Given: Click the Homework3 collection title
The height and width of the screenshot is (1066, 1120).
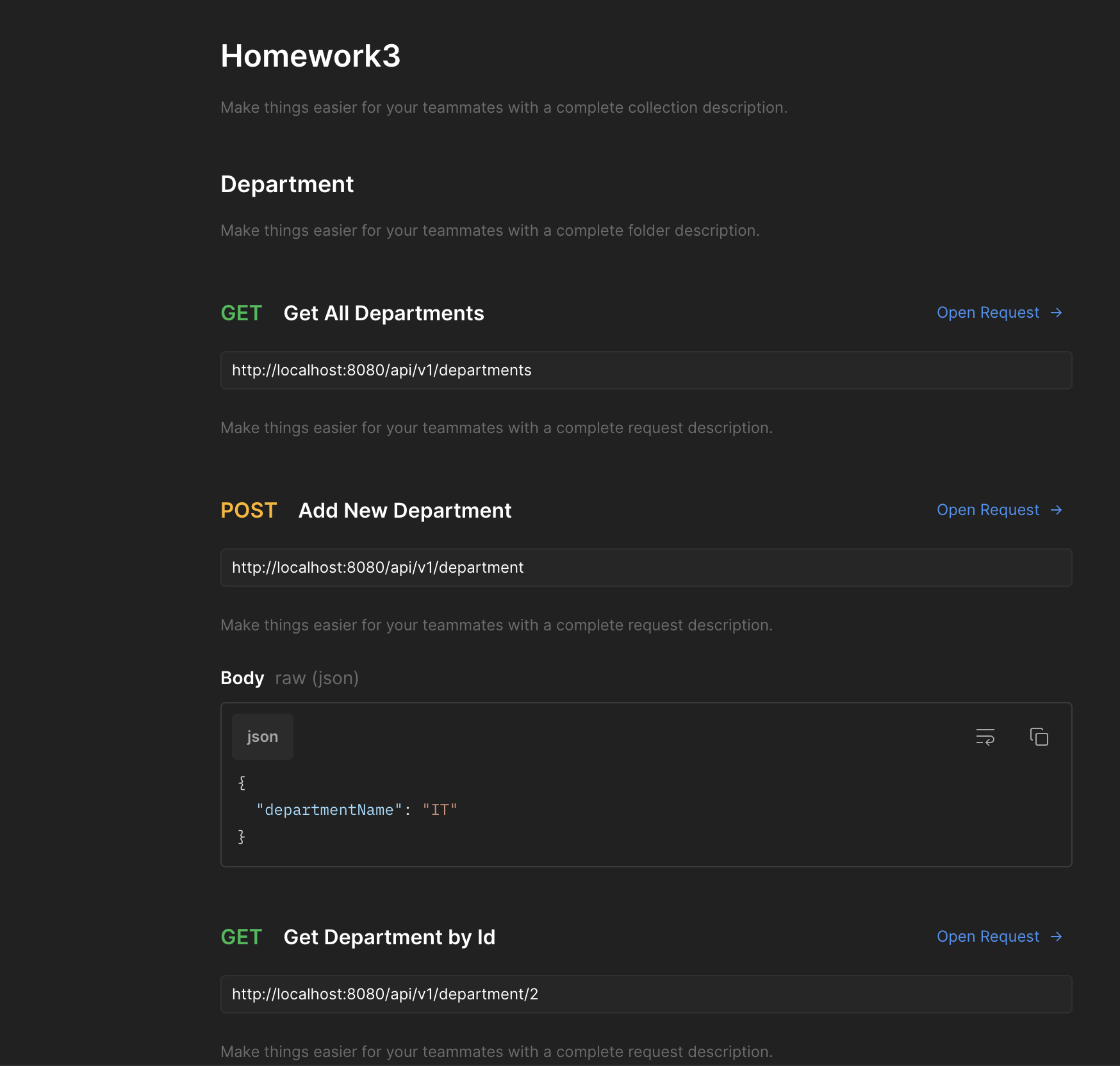Looking at the screenshot, I should (311, 56).
